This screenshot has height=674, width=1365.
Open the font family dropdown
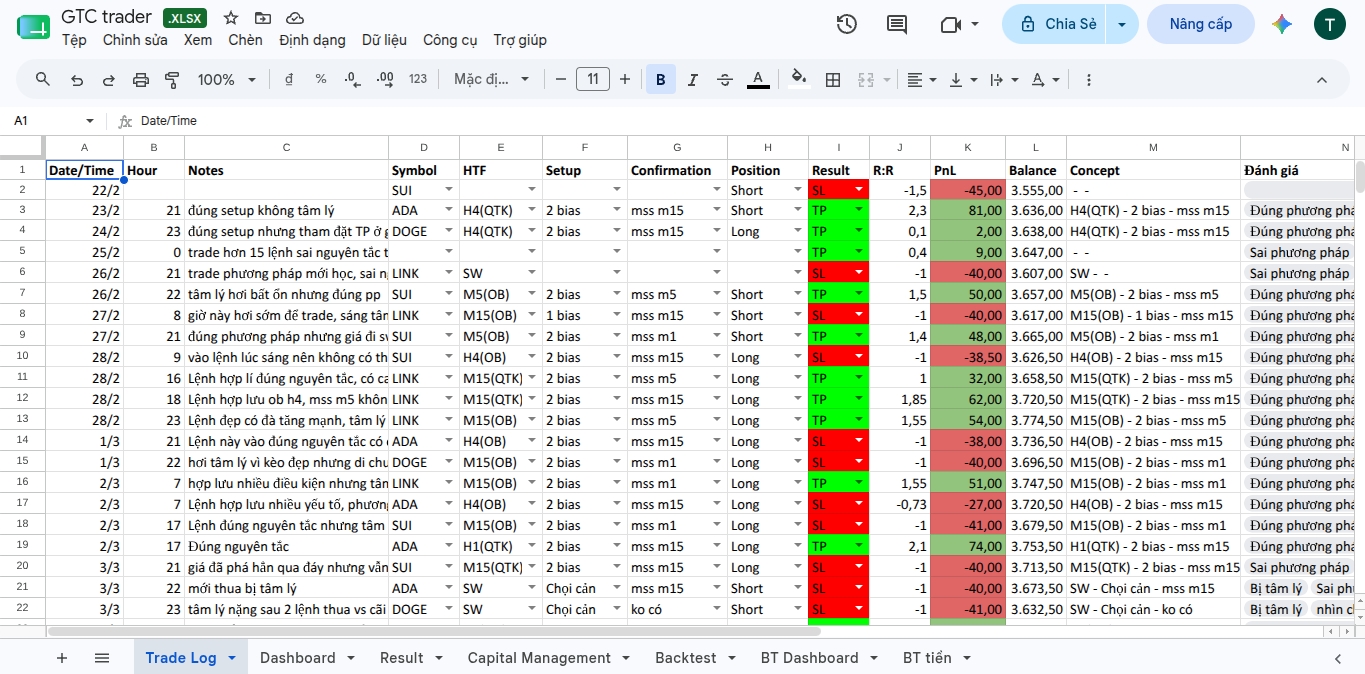491,79
